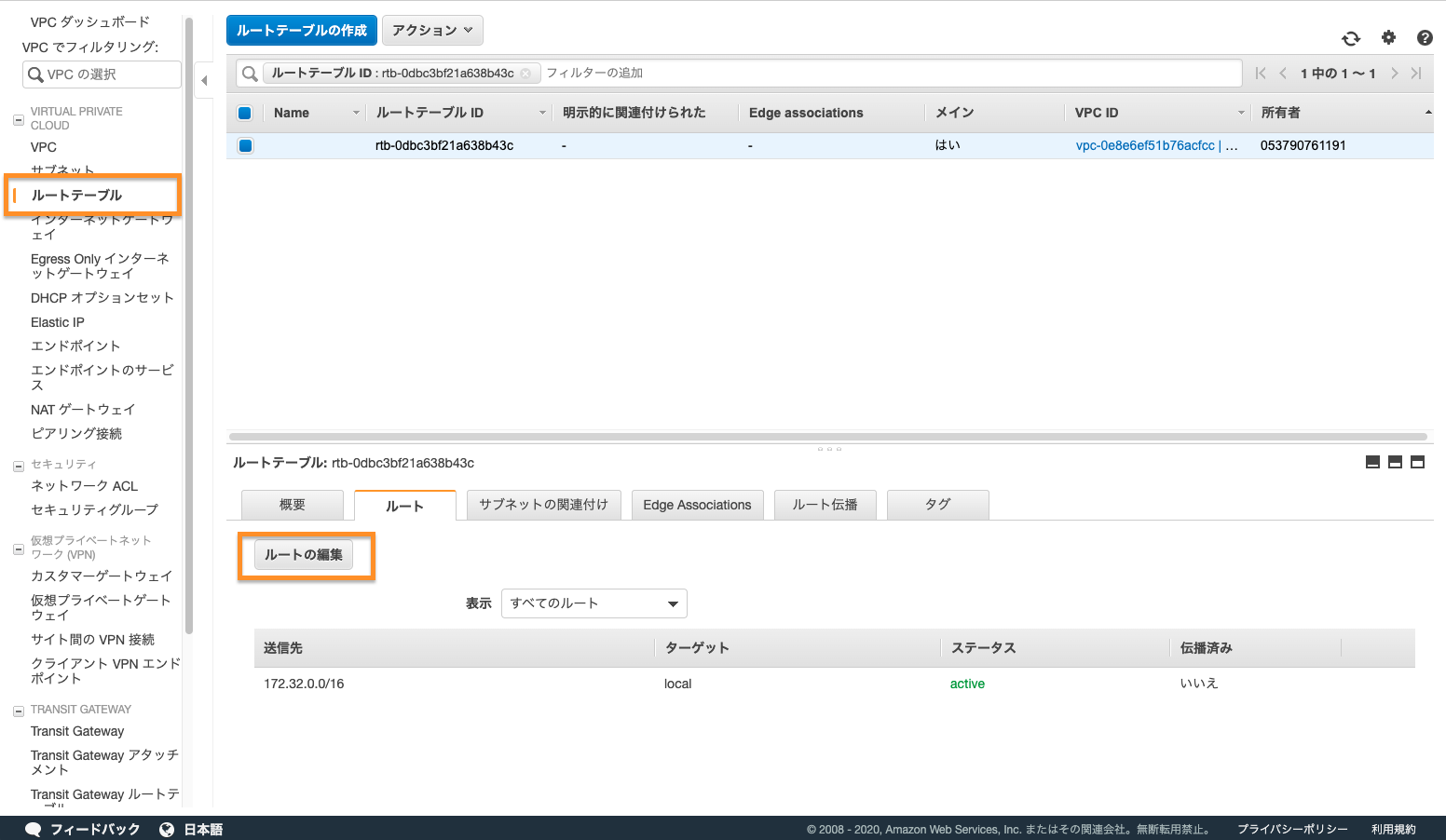Click the VPC の選択 filter field

[102, 75]
